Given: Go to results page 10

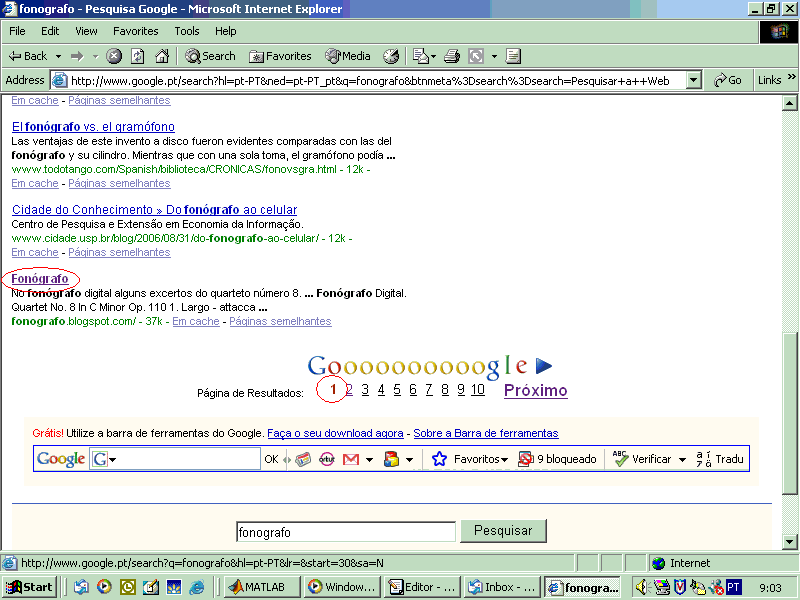Looking at the screenshot, I should (x=478, y=390).
